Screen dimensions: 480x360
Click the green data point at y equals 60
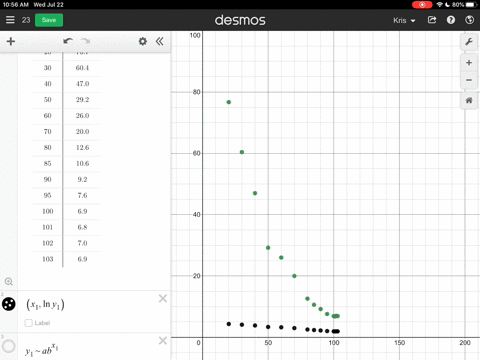pyautogui.click(x=242, y=152)
